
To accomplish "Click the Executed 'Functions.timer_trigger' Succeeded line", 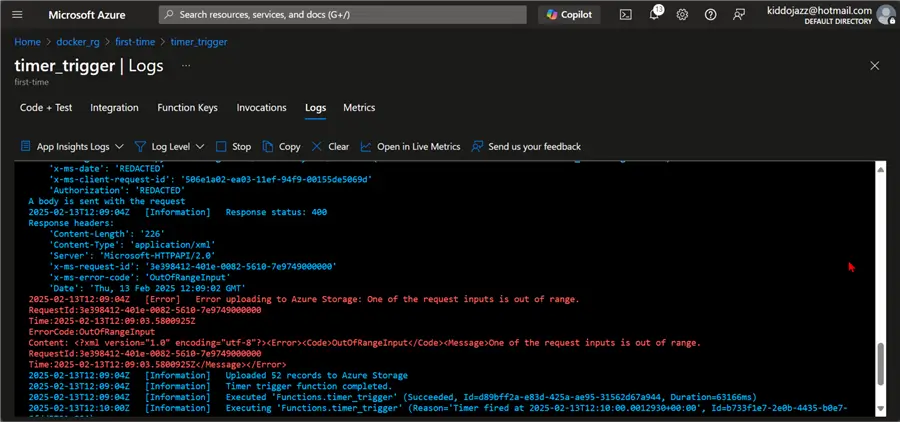I will [393, 397].
